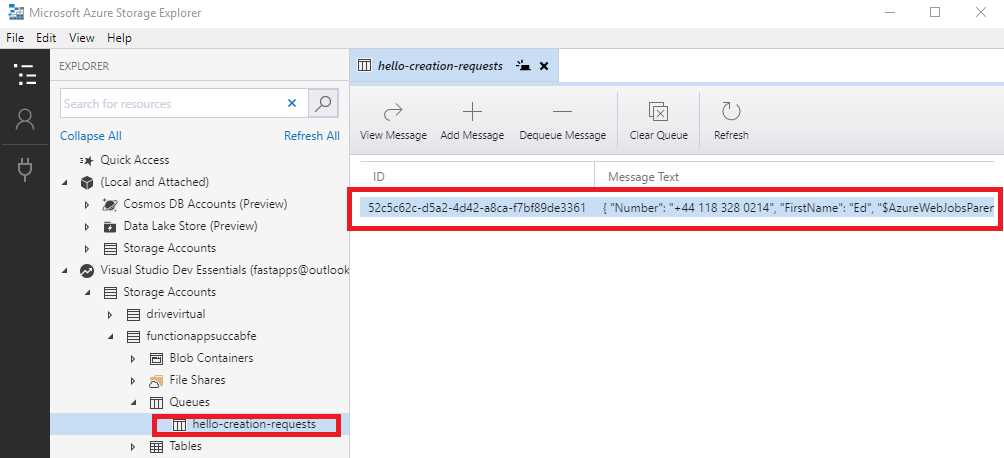Click the Cosmos DB Accounts planet icon
Screen dimensions: 1004x458
pos(109,205)
